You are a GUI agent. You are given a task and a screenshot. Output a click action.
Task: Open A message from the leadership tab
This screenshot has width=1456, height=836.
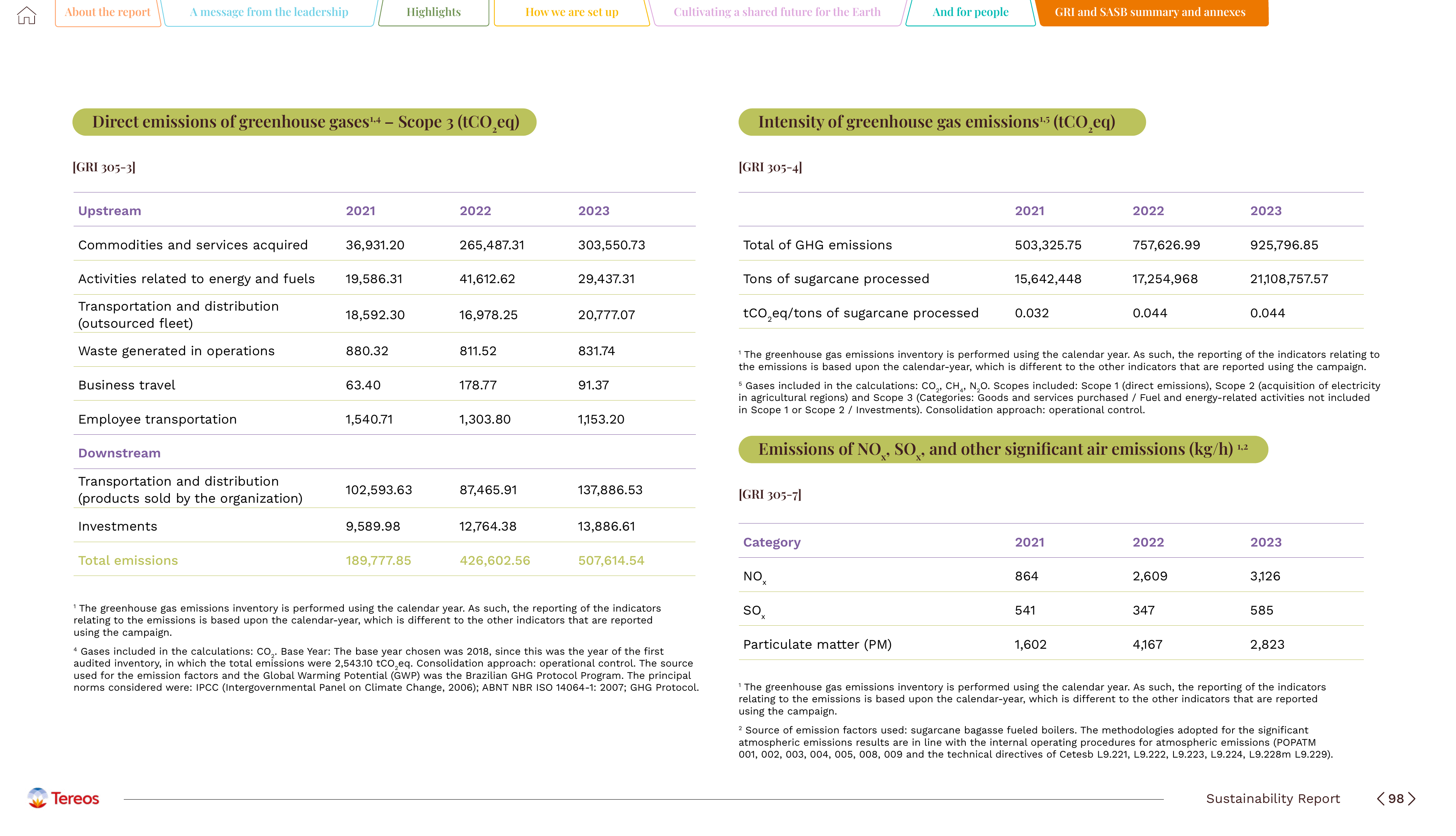pyautogui.click(x=269, y=12)
